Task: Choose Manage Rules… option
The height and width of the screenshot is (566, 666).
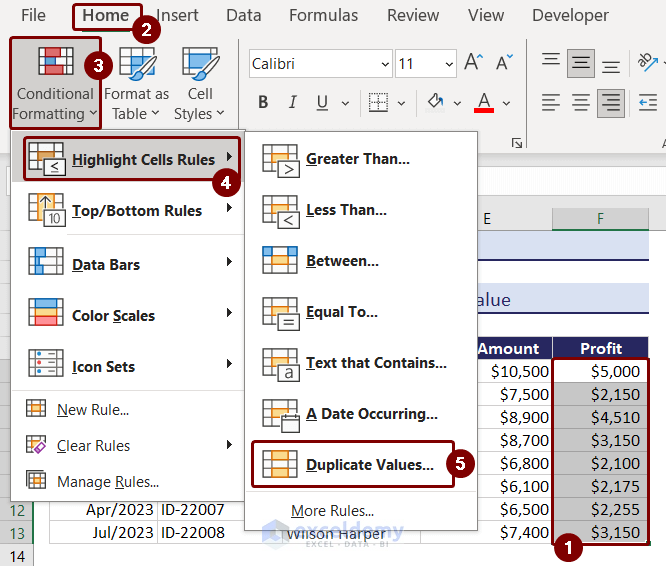Action: [x=127, y=482]
